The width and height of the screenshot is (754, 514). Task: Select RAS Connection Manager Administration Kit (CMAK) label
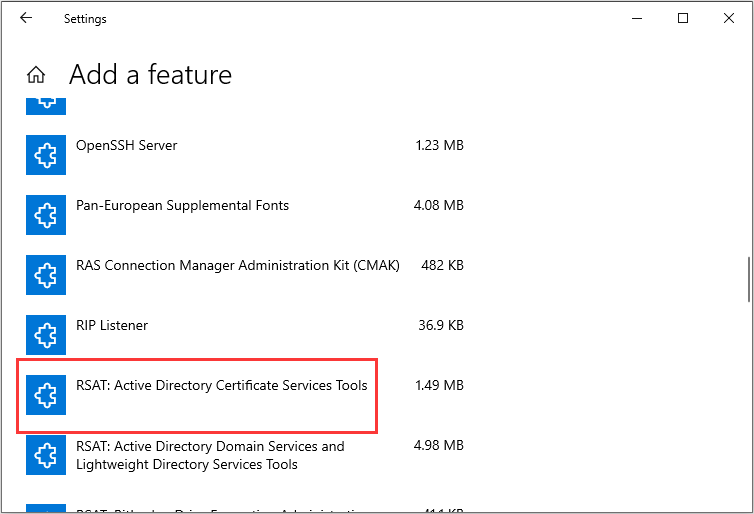point(238,265)
